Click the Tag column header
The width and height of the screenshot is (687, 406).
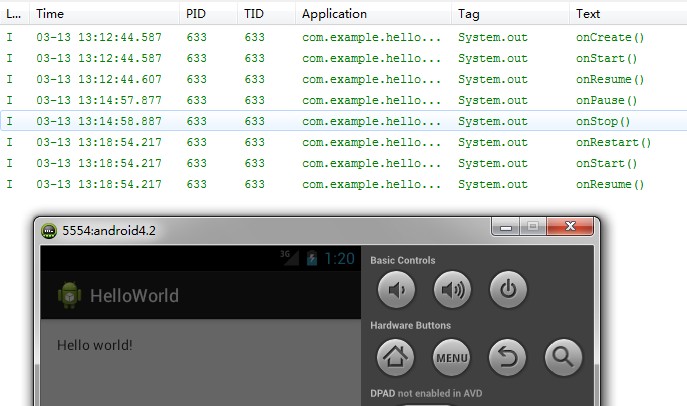pos(510,14)
